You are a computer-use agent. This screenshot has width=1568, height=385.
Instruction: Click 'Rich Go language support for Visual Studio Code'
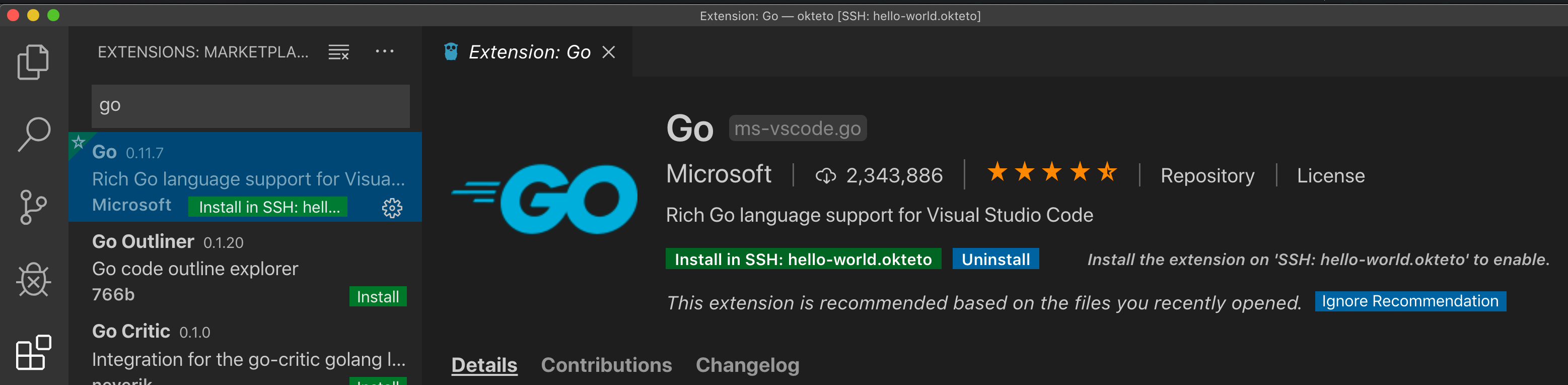[x=879, y=215]
